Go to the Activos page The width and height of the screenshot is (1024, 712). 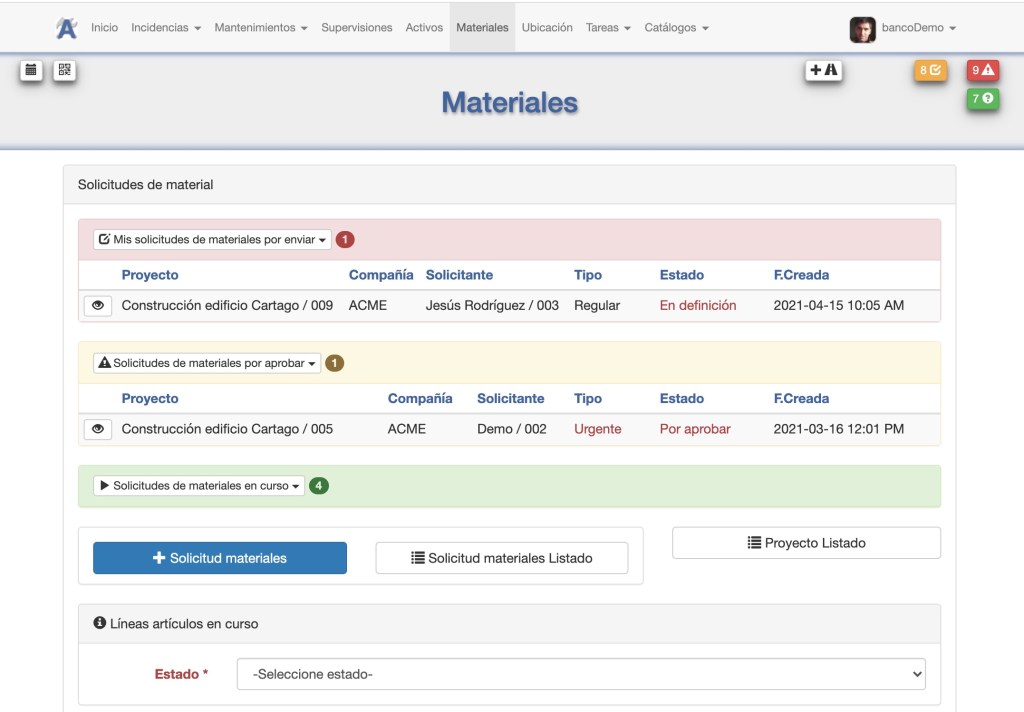point(424,28)
